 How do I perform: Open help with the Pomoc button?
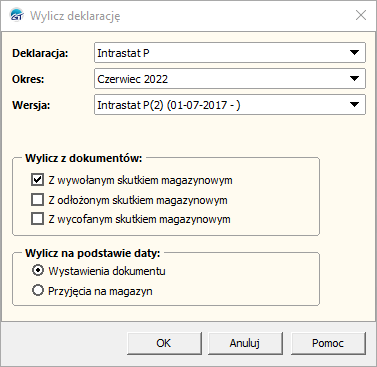(x=328, y=343)
